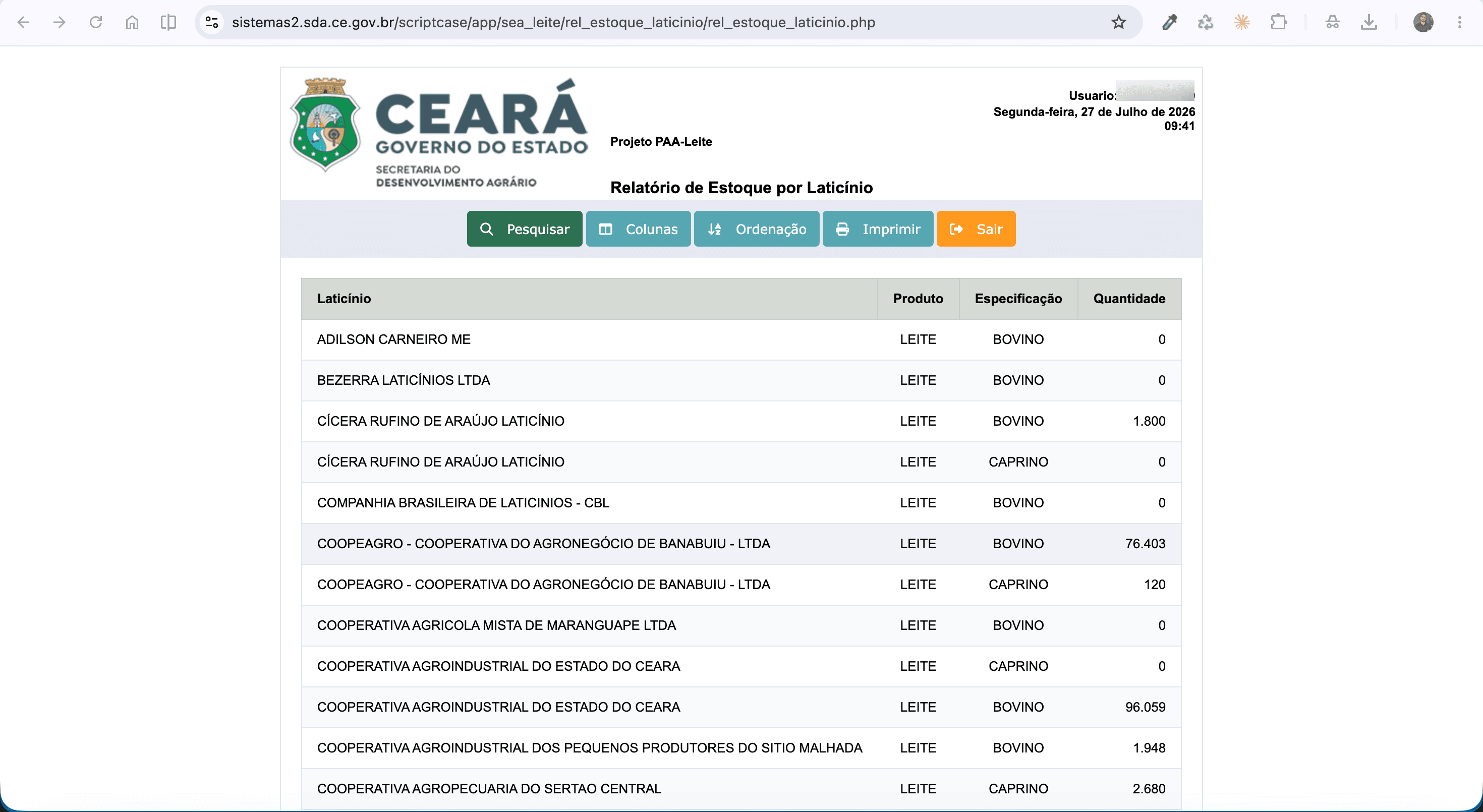Select the BEZERRA LATICÍNIOS LTDA row

(x=741, y=380)
